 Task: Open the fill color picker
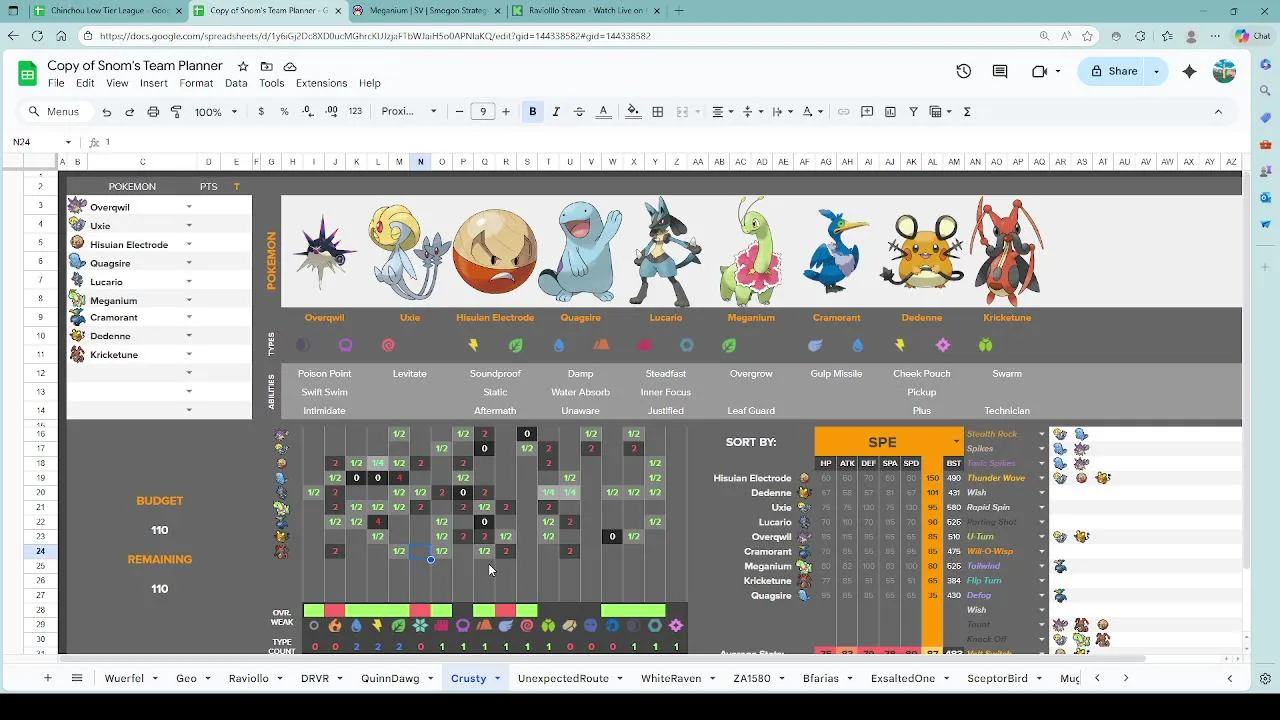[x=633, y=112]
